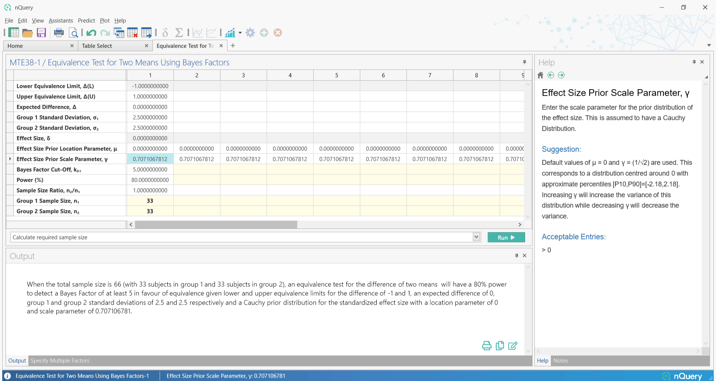This screenshot has width=716, height=381.
Task: Click the fill table columns icon
Action: click(119, 32)
